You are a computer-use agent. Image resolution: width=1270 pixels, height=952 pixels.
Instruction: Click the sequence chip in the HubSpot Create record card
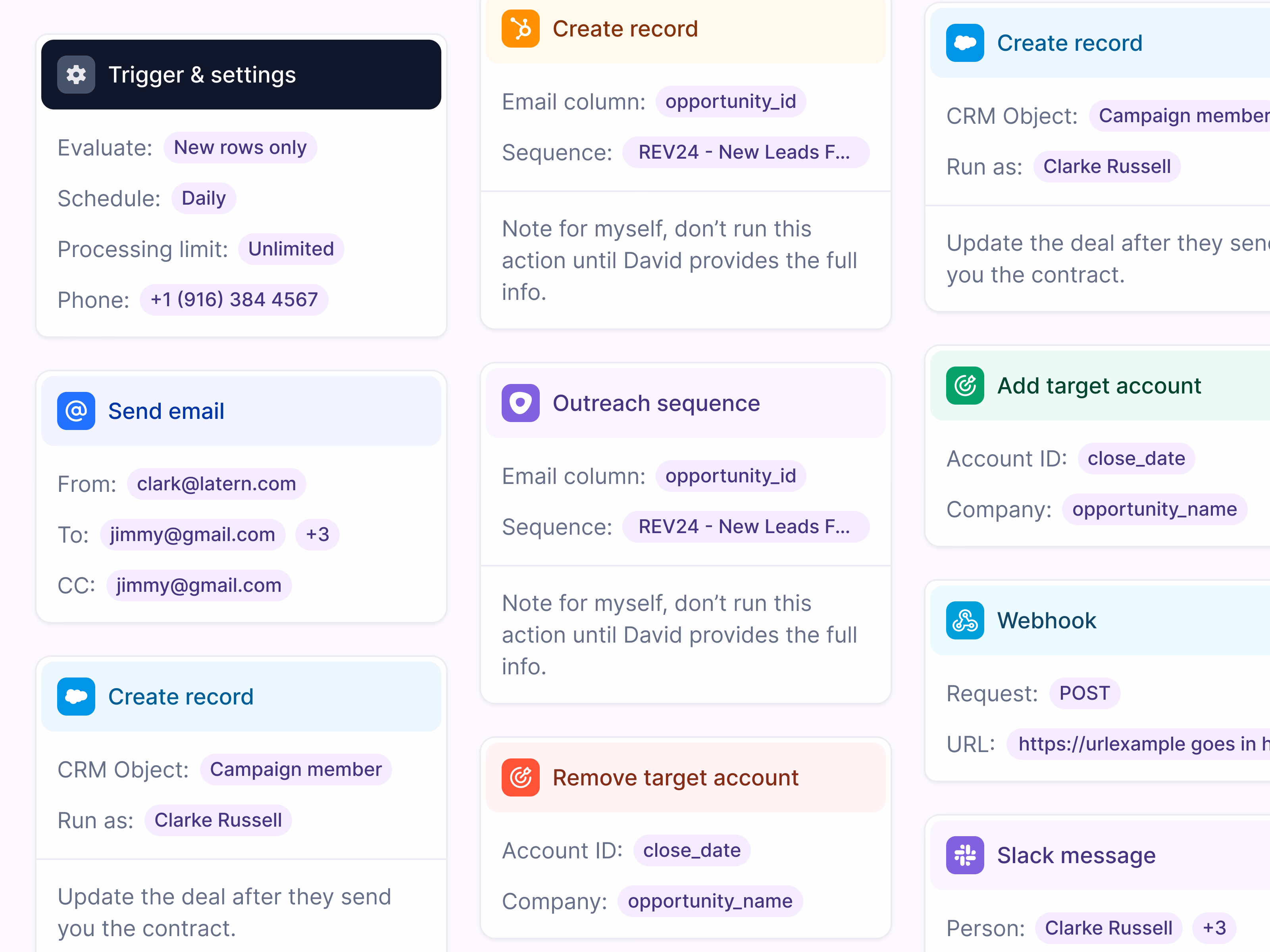point(746,152)
